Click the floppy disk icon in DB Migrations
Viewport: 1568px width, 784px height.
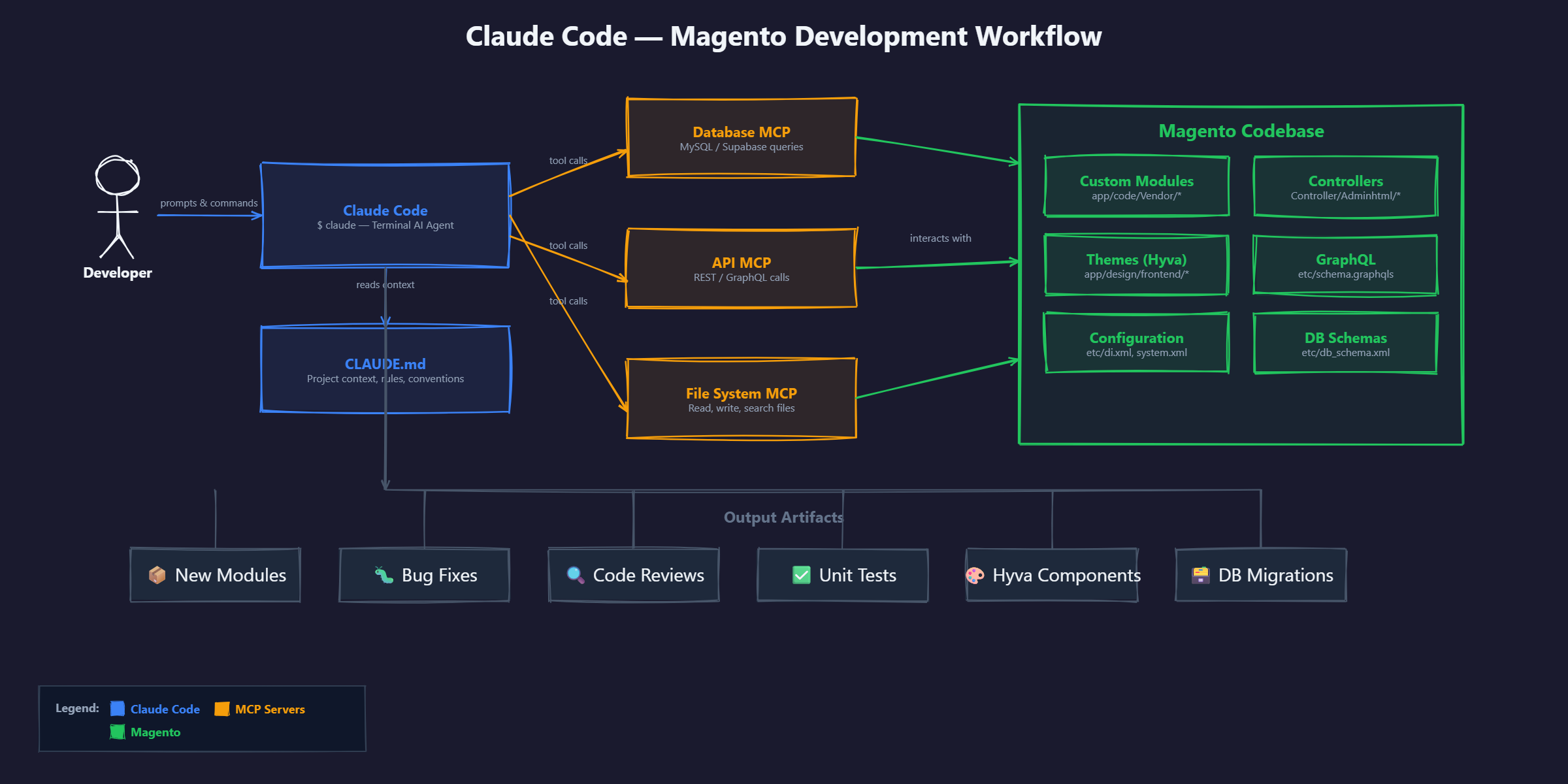coord(1200,575)
